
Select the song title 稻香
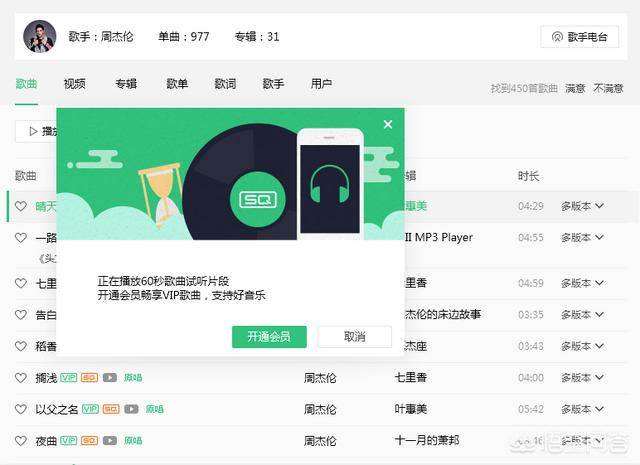(46, 346)
